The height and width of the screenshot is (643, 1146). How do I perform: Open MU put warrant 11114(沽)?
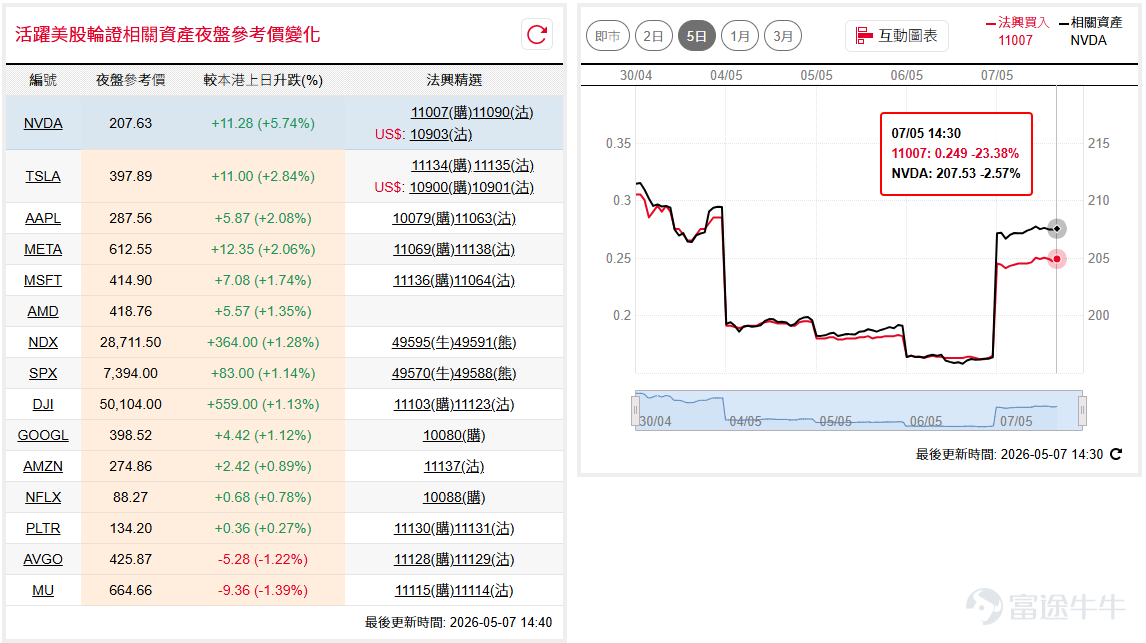pos(485,590)
